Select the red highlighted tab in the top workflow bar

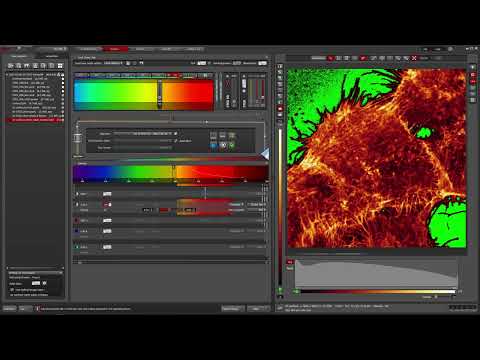tap(115, 49)
